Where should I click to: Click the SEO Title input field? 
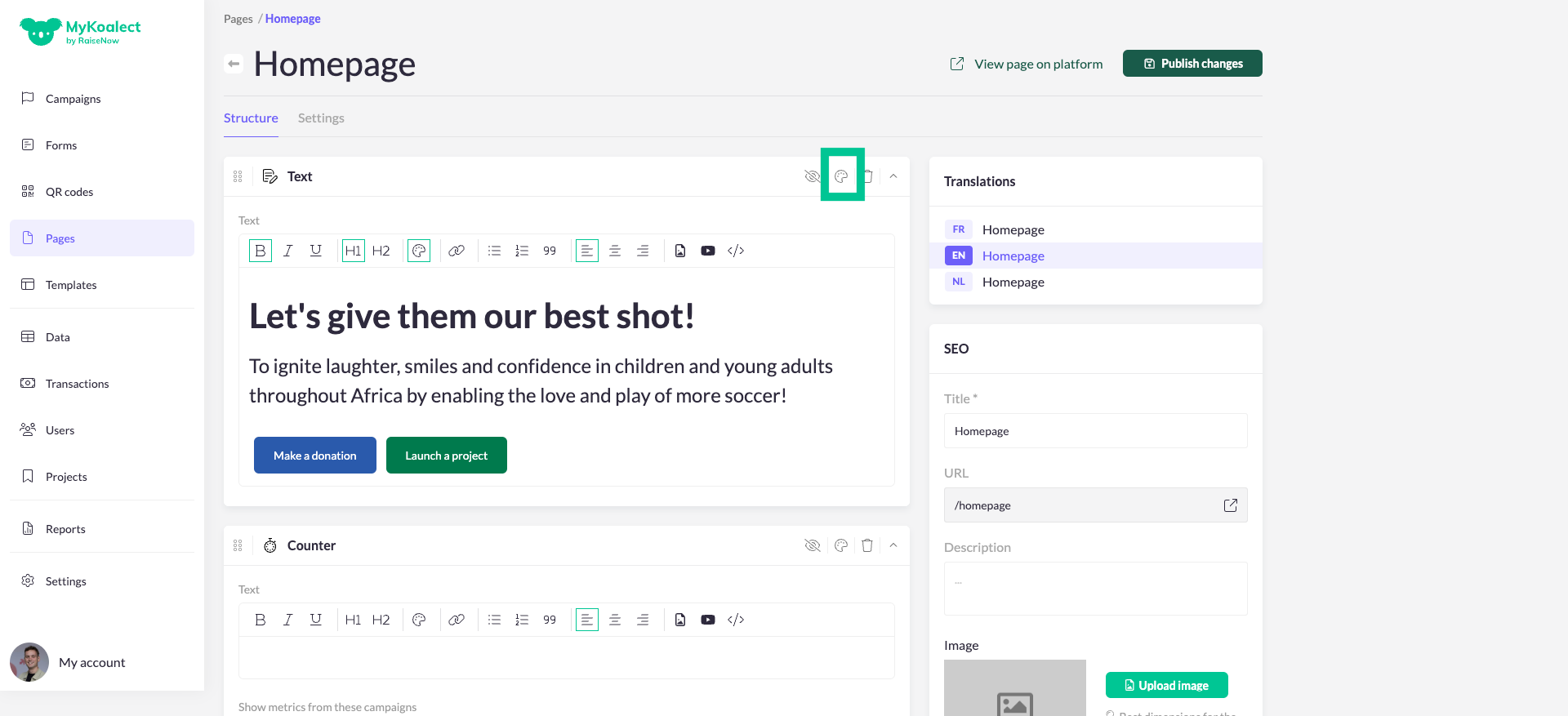coord(1095,431)
